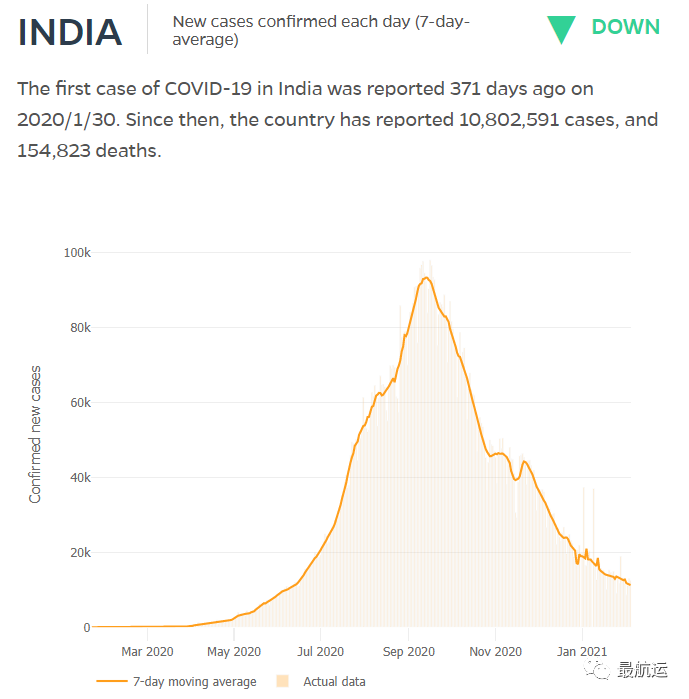This screenshot has height=699, width=689.
Task: Select the Jan 2021 x-axis label
Action: coord(582,652)
